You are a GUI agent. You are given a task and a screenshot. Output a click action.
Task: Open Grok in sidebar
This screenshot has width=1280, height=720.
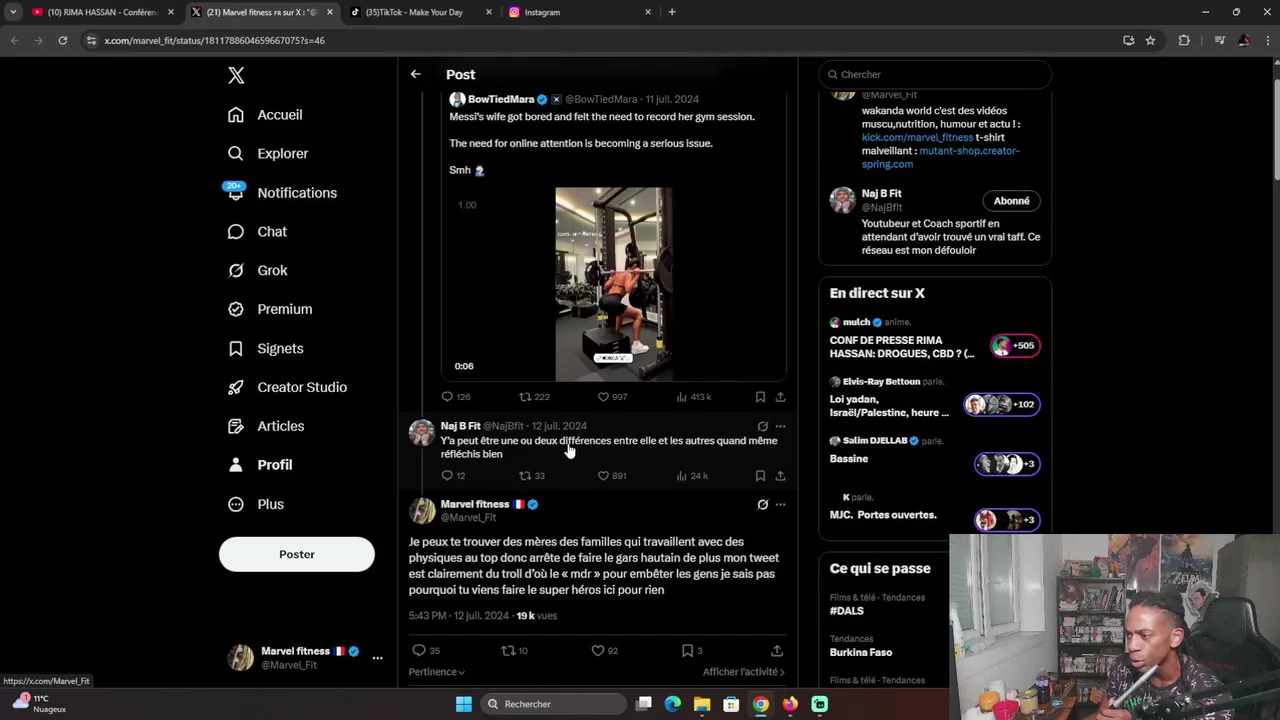[x=256, y=271]
